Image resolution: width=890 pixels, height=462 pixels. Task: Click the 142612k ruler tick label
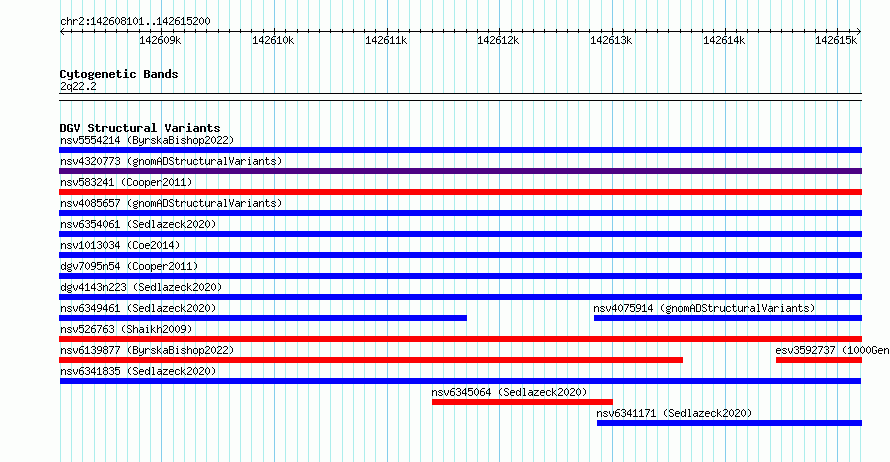(498, 40)
